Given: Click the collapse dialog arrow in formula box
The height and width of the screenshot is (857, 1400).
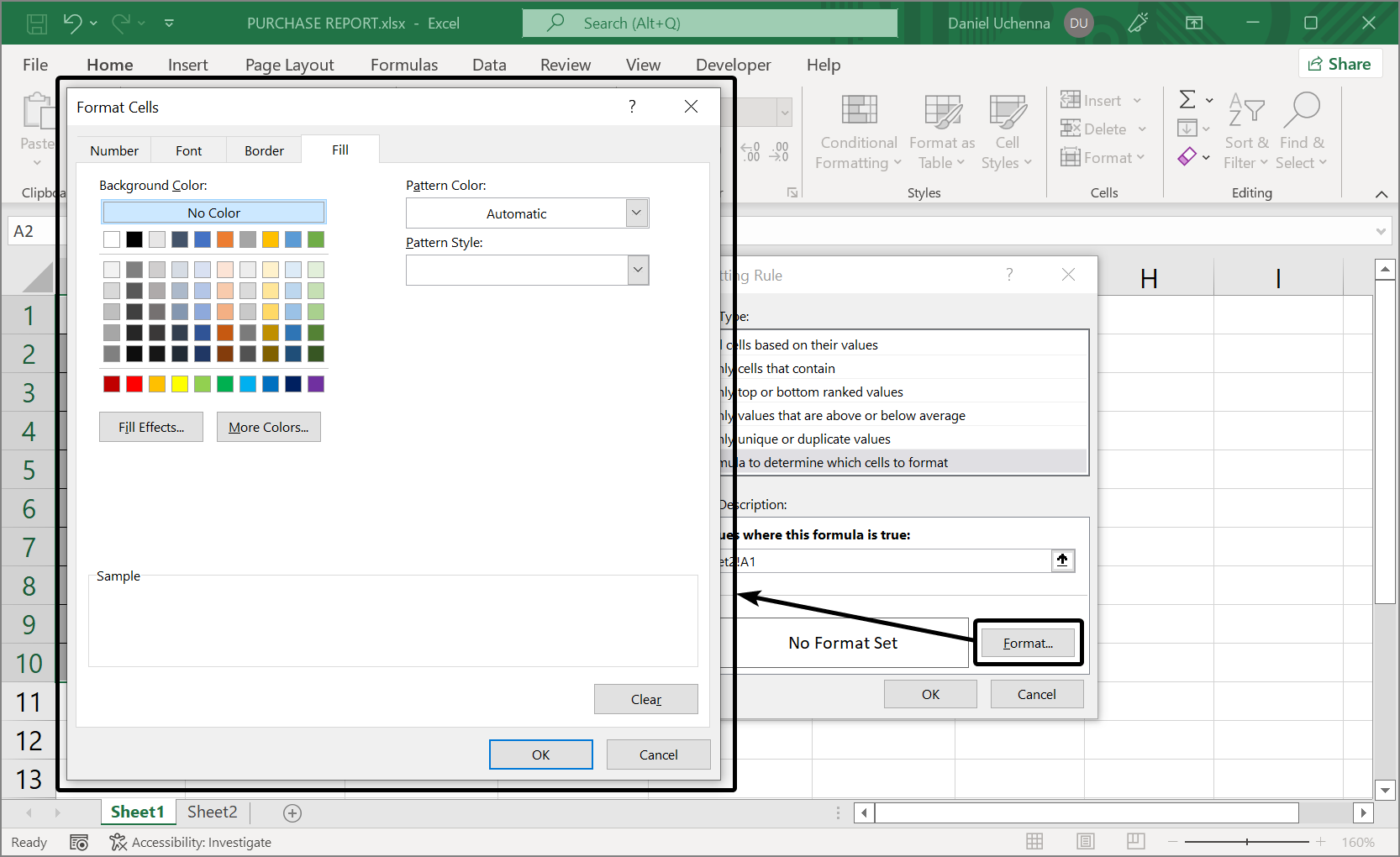Looking at the screenshot, I should 1062,560.
